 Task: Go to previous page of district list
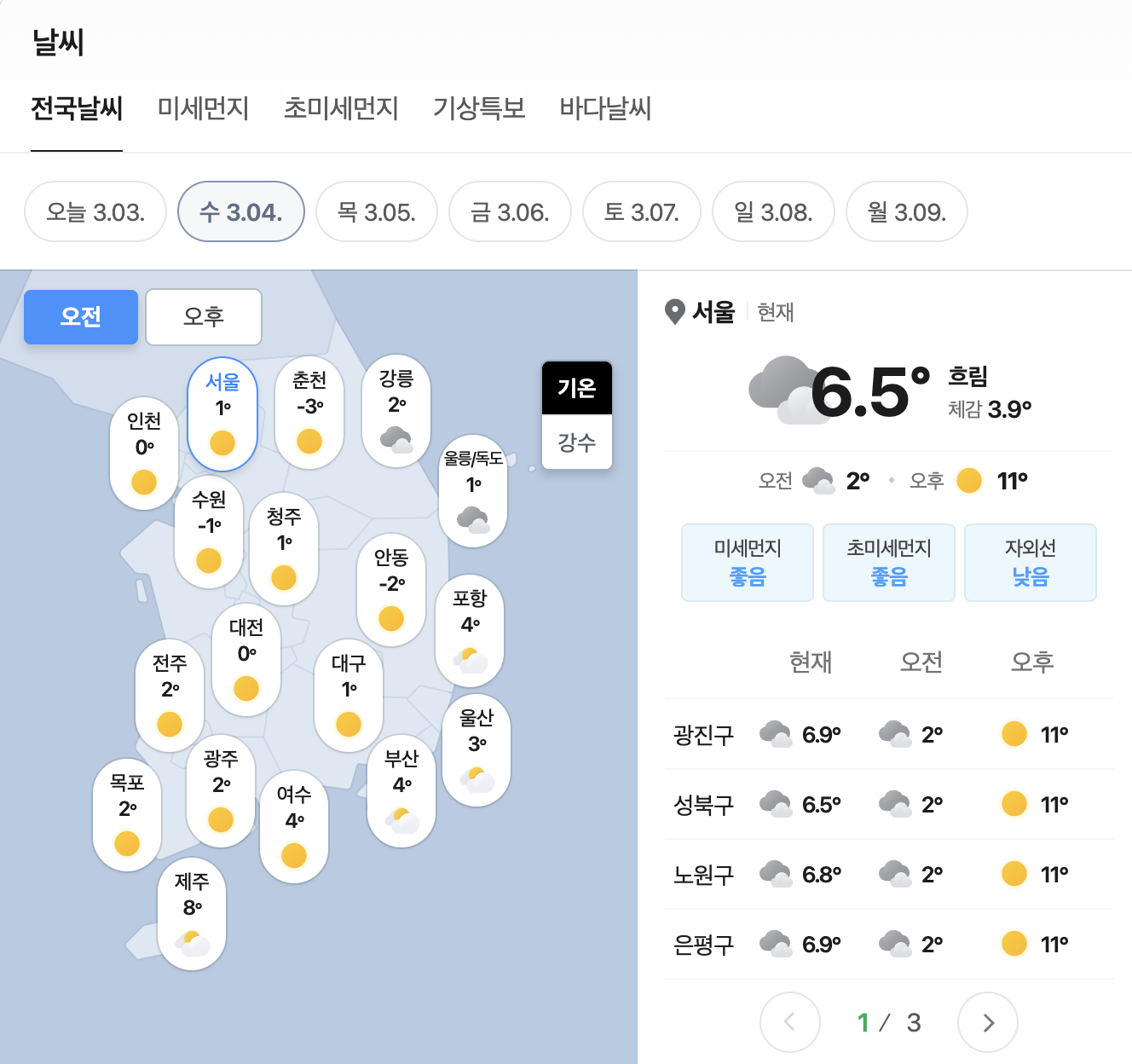(x=790, y=1022)
